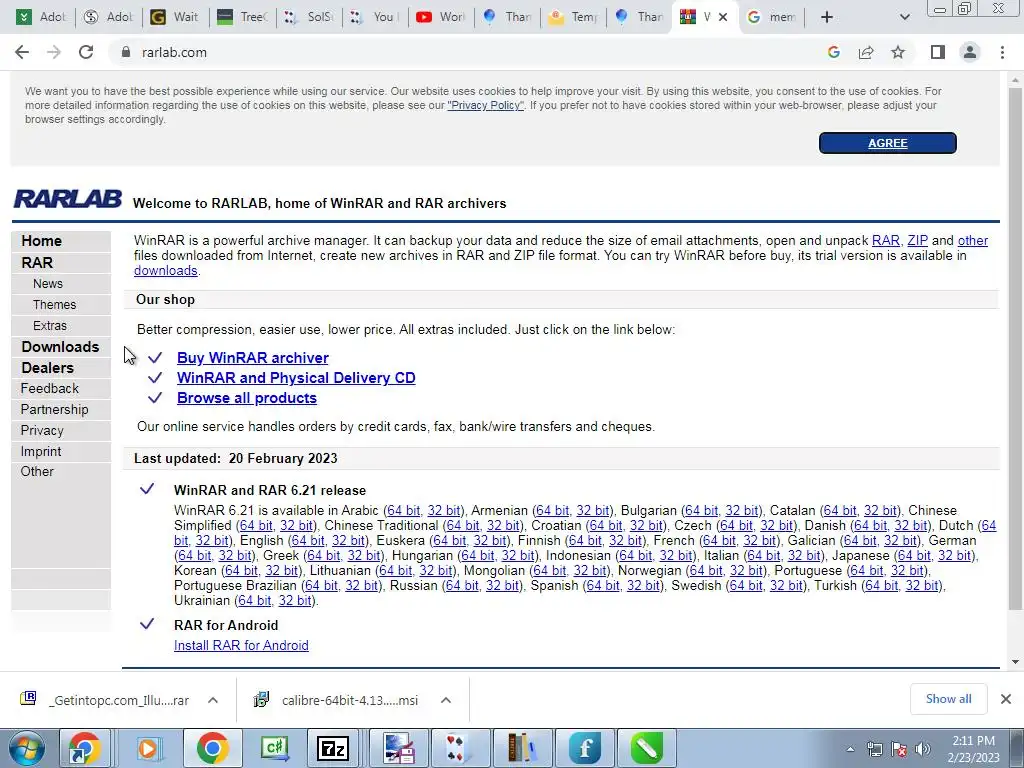The width and height of the screenshot is (1024, 768).
Task: Click the AGREE cookie button
Action: (888, 143)
